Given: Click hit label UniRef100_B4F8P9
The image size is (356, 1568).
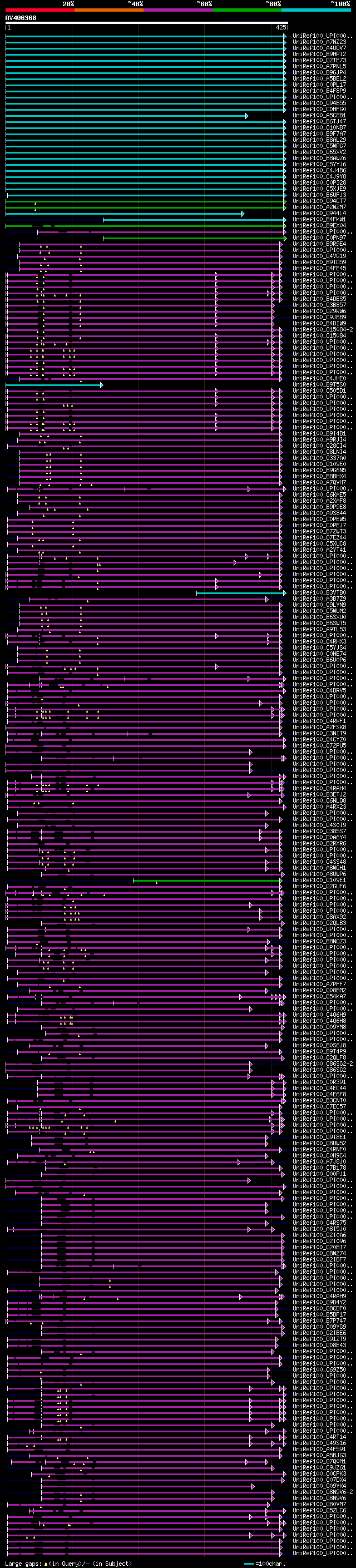Looking at the screenshot, I should point(319,91).
